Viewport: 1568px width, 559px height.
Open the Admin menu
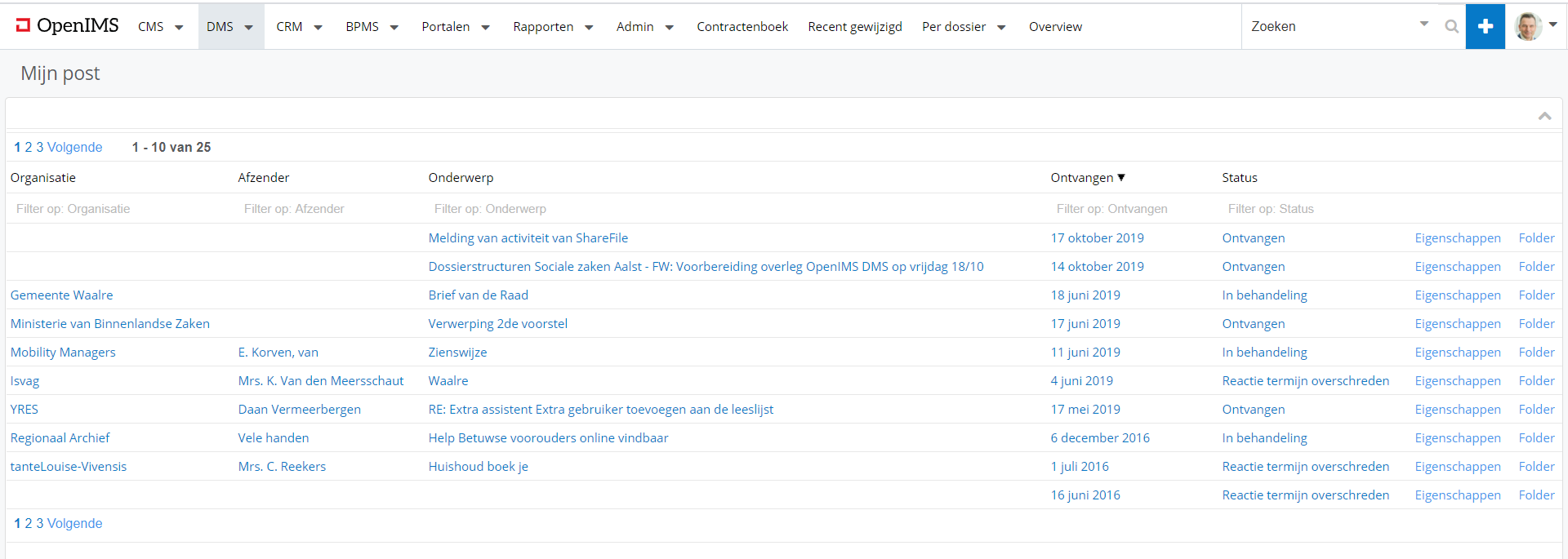tap(644, 27)
